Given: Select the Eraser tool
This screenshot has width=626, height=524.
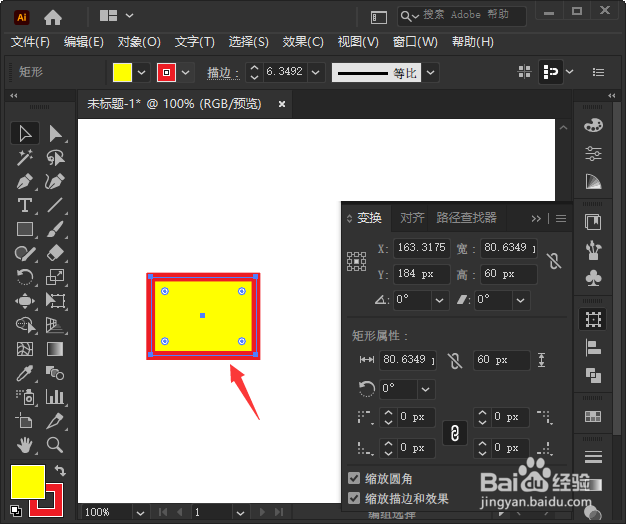Looking at the screenshot, I should tap(55, 253).
